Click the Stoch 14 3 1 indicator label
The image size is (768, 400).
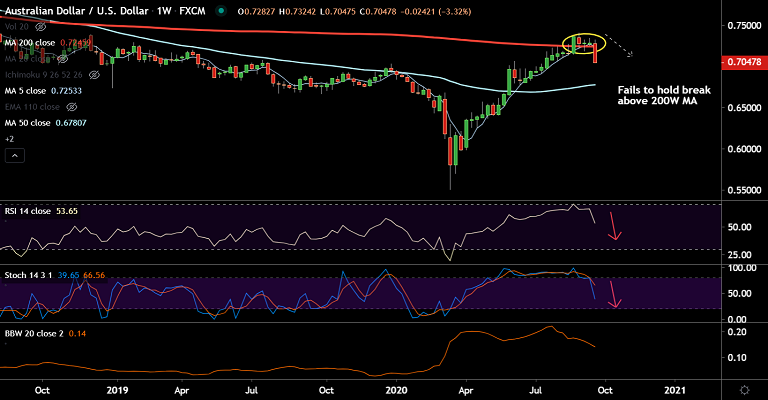28,275
